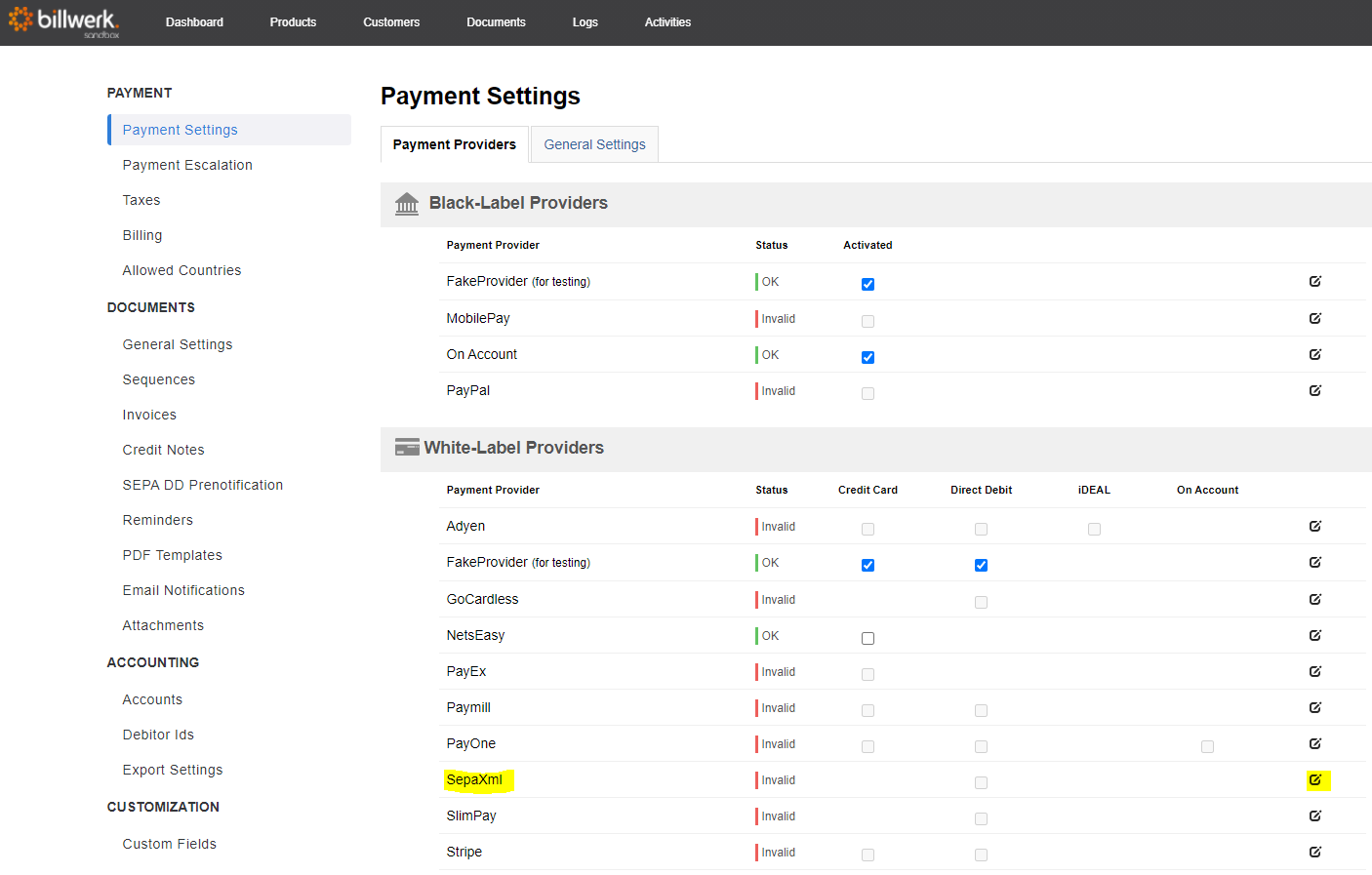Open the billwerk logo home link
This screenshot has width=1372, height=875.
click(63, 21)
